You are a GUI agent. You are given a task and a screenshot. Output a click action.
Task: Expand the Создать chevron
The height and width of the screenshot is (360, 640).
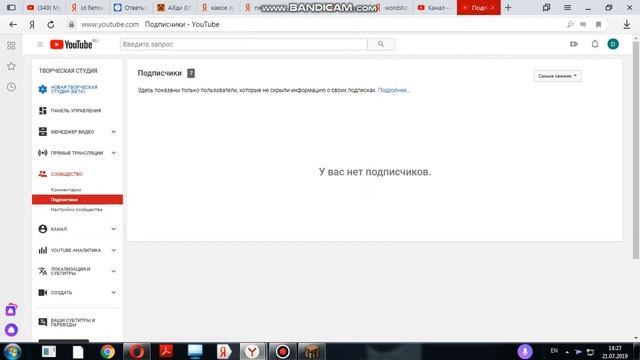point(113,293)
